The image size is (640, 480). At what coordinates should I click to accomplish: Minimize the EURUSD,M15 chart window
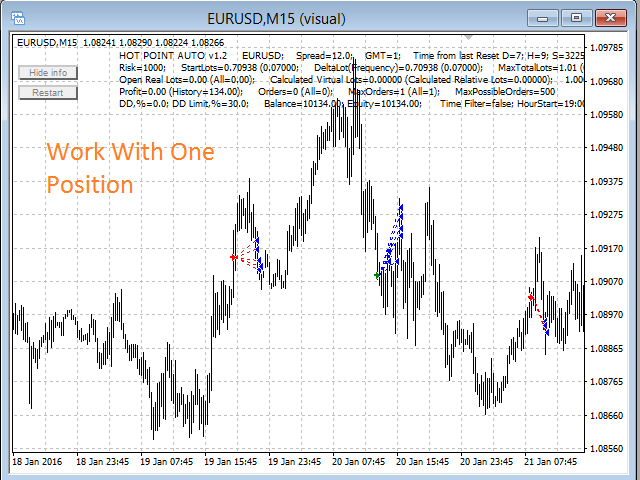(542, 19)
